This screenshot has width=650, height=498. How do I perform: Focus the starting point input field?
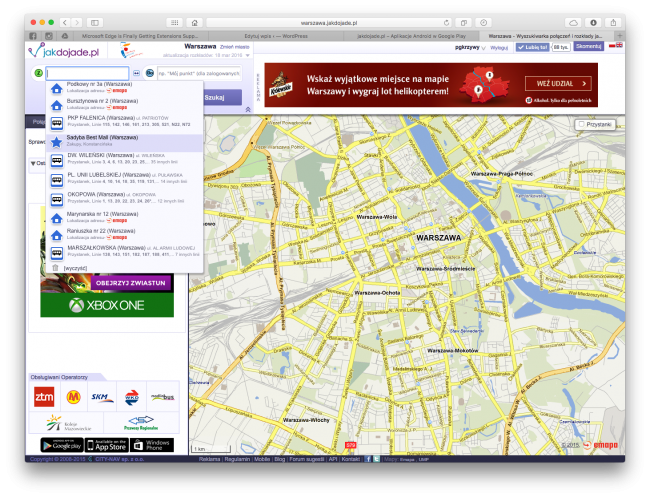tap(87, 73)
